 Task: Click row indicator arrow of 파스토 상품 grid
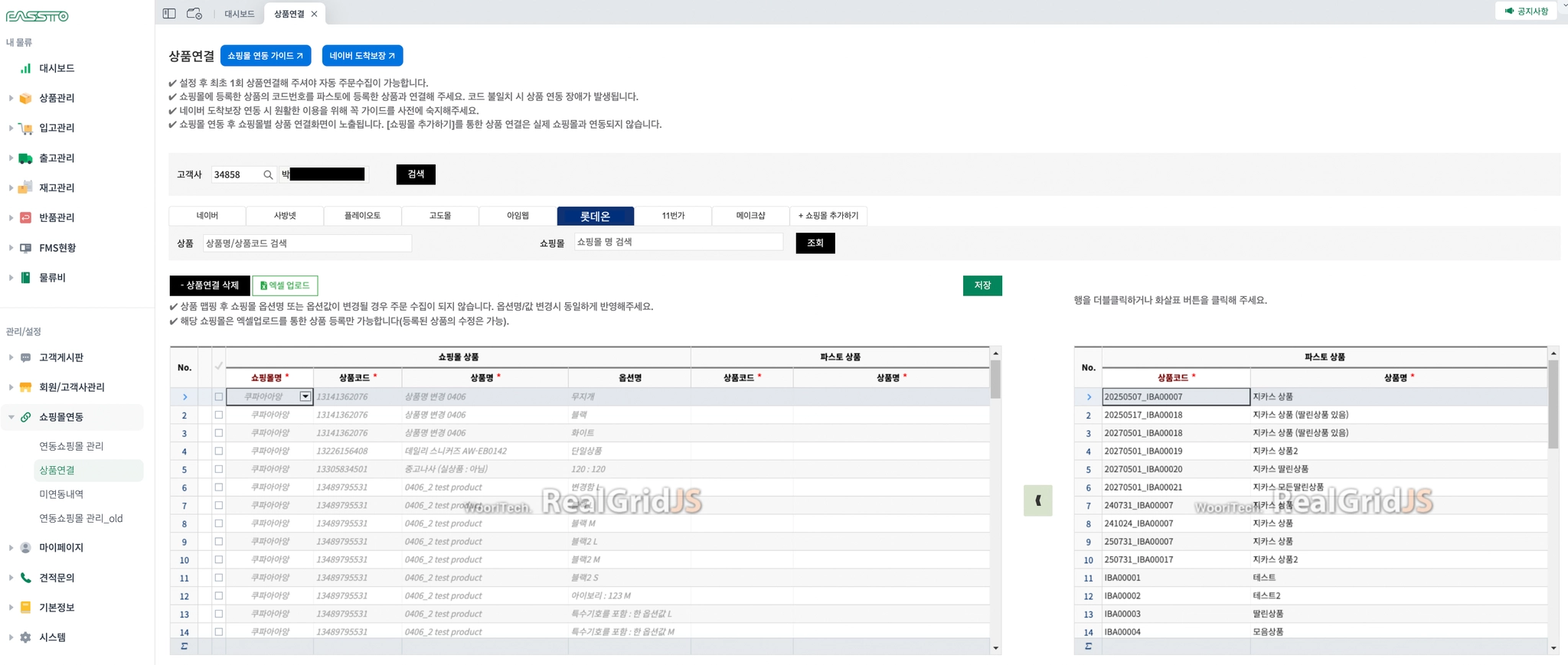coord(1088,396)
